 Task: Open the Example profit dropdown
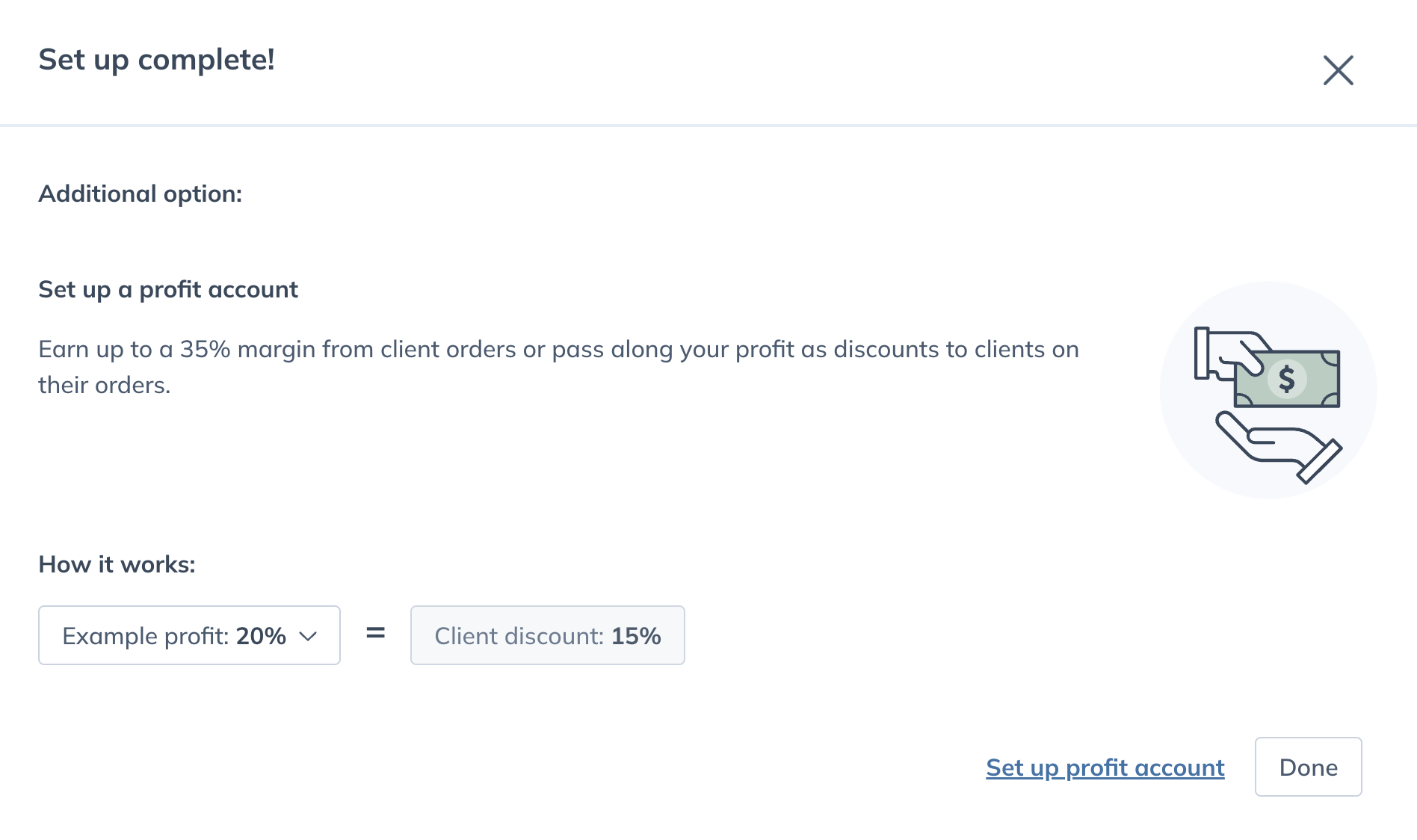[189, 635]
